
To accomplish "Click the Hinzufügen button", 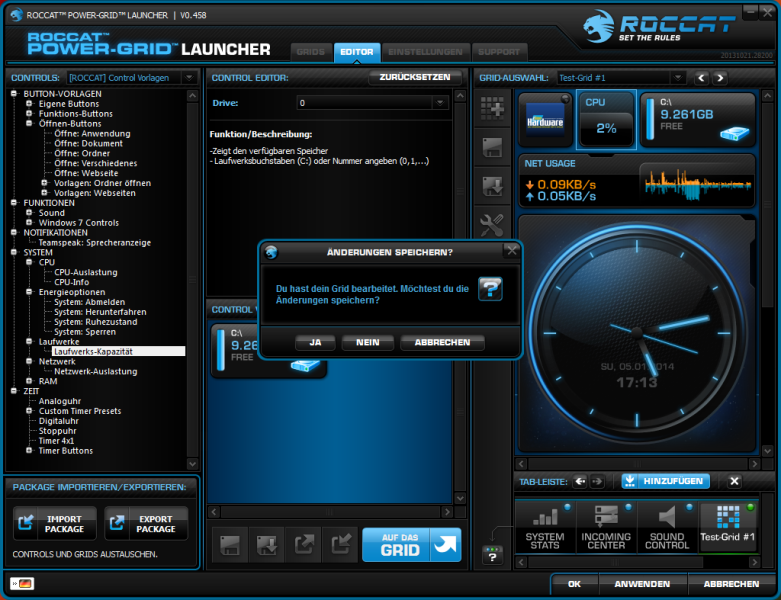I will coord(665,481).
